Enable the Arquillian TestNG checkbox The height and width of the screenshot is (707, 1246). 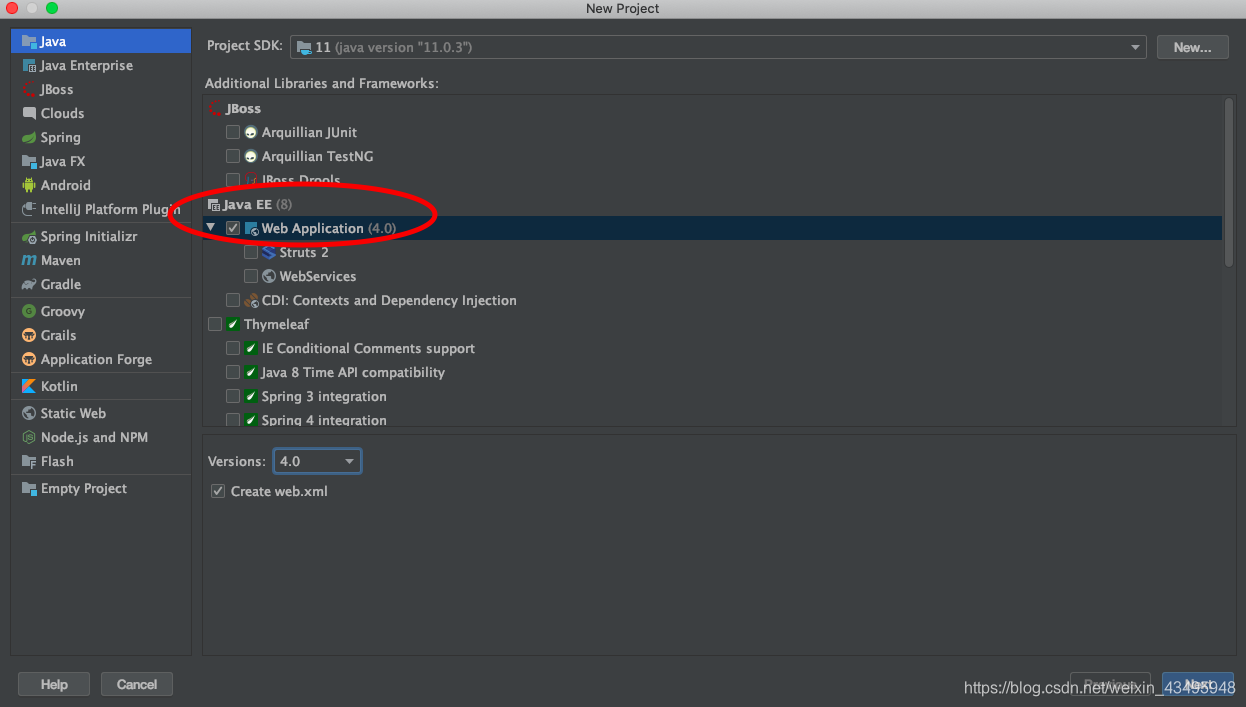(233, 157)
